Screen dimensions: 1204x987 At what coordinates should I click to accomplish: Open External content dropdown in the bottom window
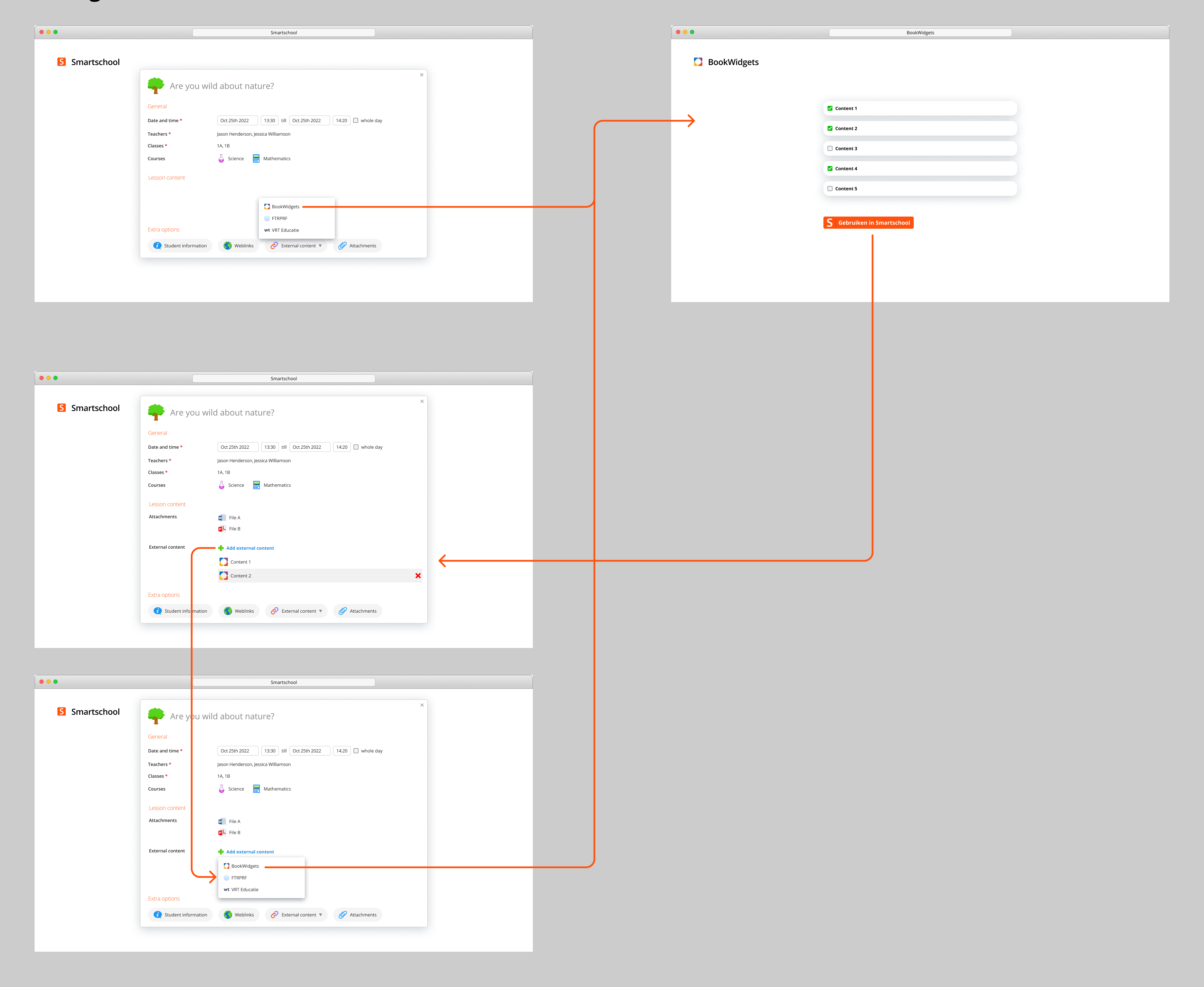(x=297, y=915)
